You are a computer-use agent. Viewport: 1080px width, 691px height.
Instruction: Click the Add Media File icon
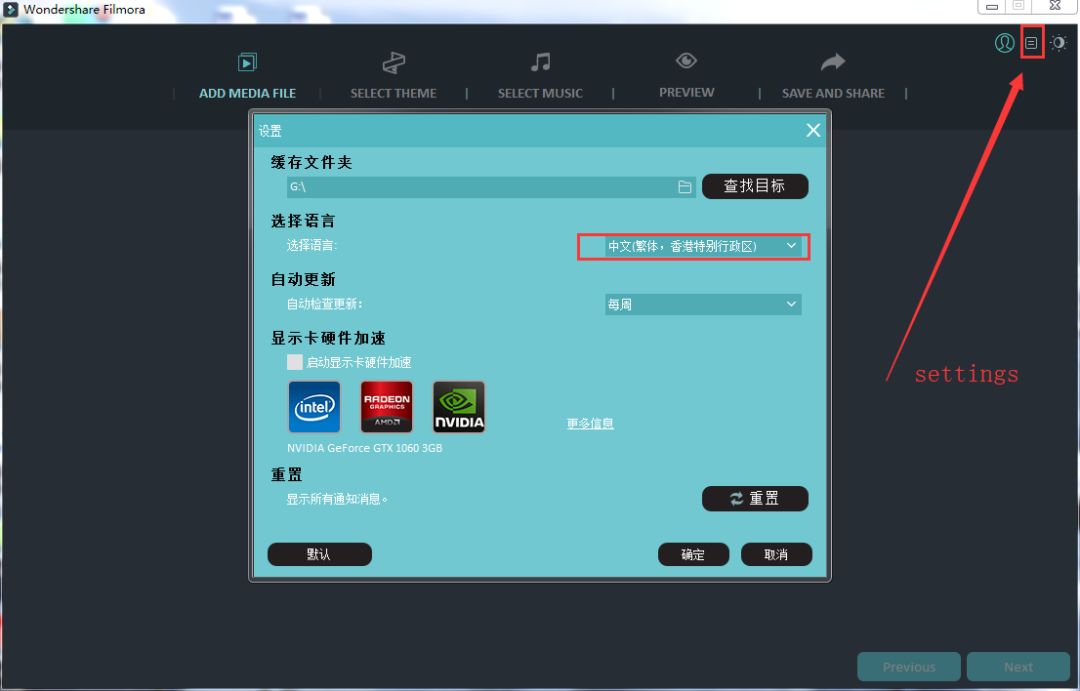pyautogui.click(x=246, y=60)
